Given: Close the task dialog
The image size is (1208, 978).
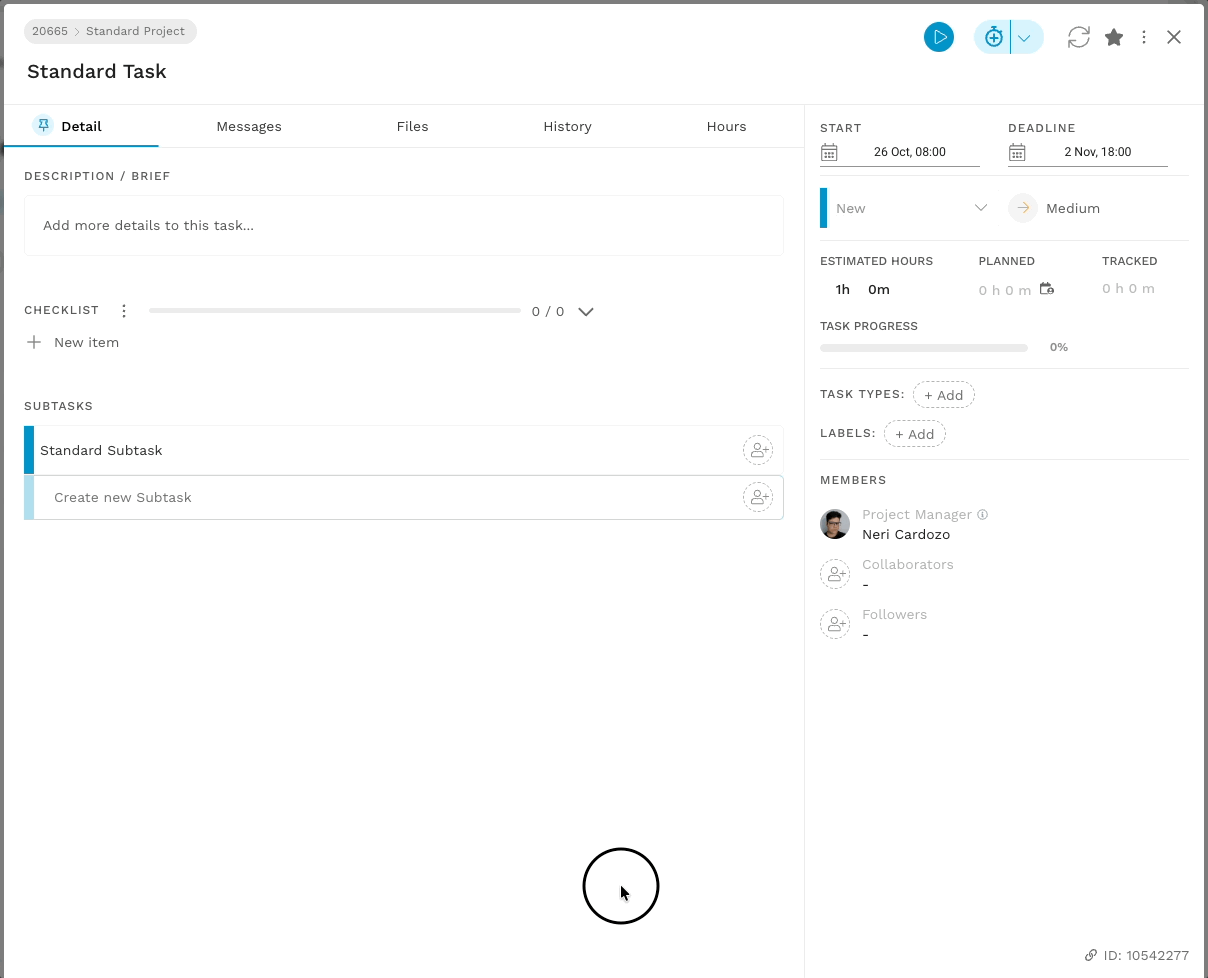Looking at the screenshot, I should pos(1174,38).
